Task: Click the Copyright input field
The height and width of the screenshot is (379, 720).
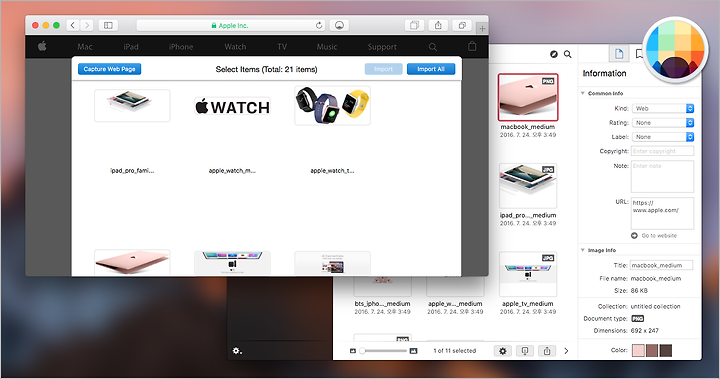Action: (662, 151)
